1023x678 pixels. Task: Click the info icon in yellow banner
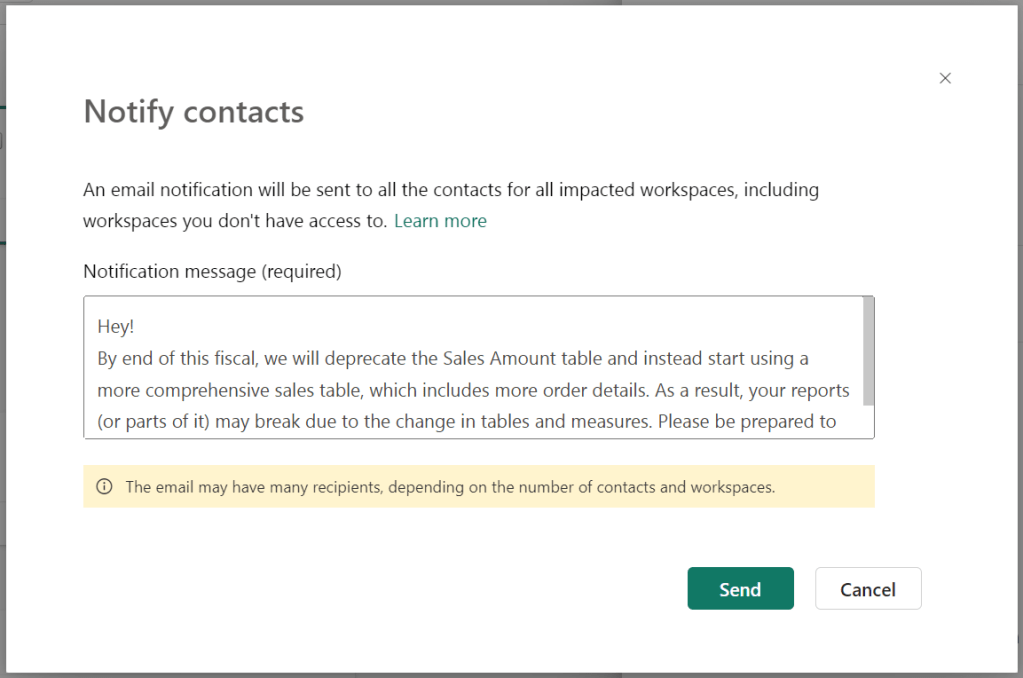coord(104,487)
